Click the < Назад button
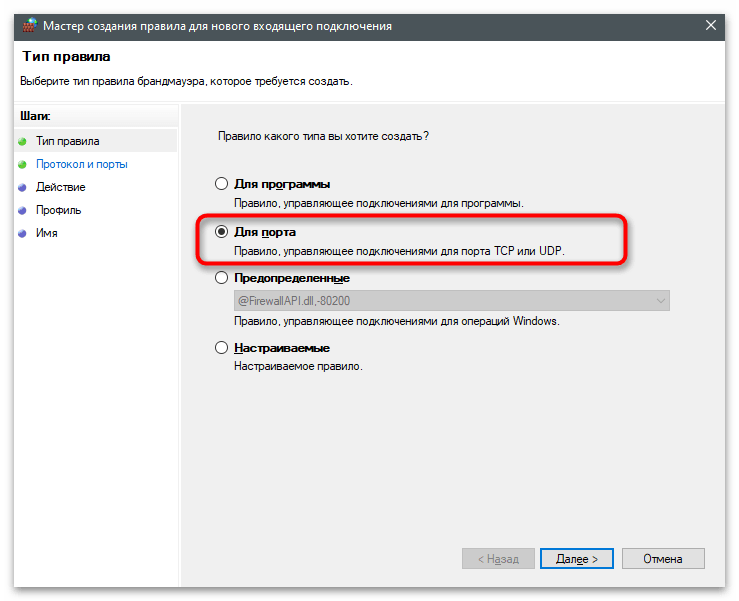 coord(498,559)
